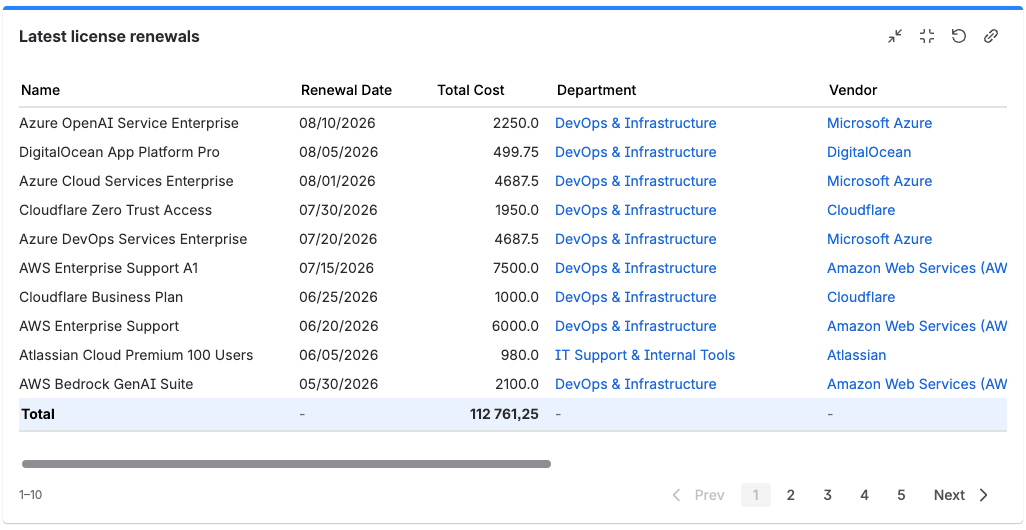The height and width of the screenshot is (530, 1026).
Task: Select Azure OpenAI Service Enterprise name
Action: coord(129,123)
